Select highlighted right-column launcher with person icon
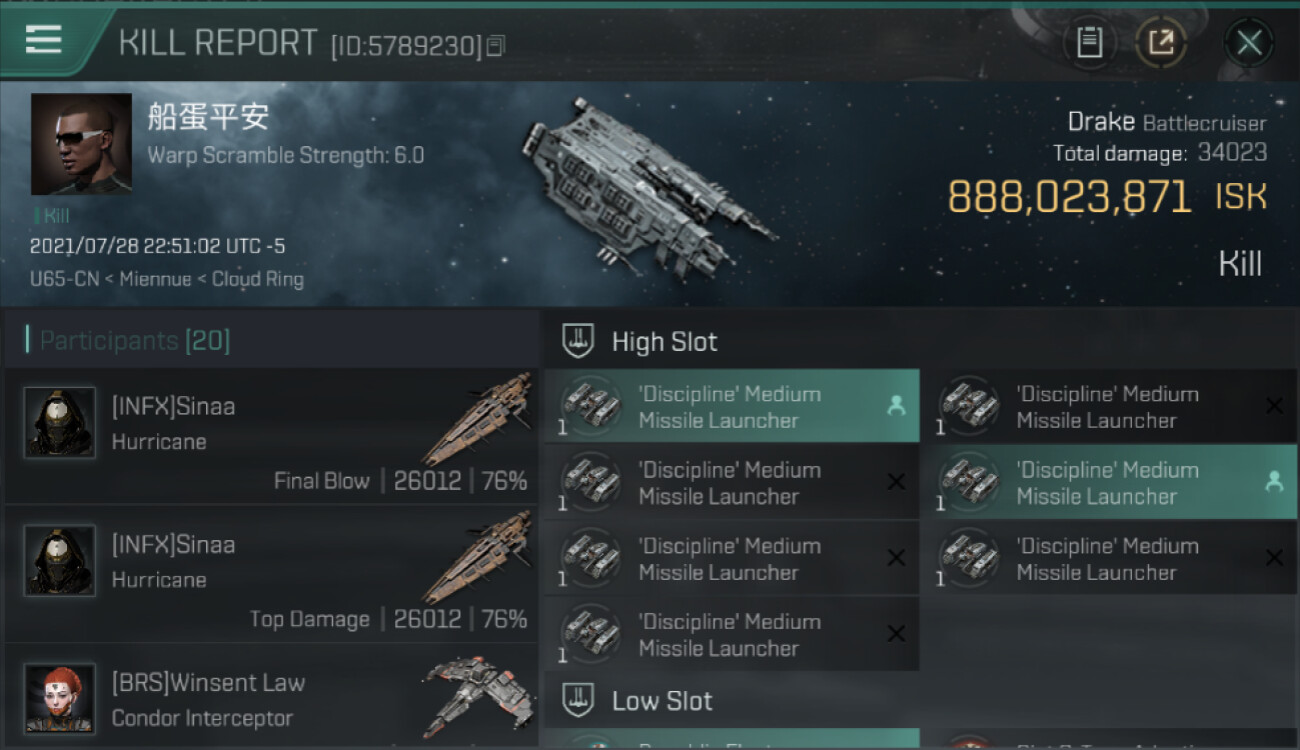This screenshot has height=750, width=1300. click(x=1110, y=482)
